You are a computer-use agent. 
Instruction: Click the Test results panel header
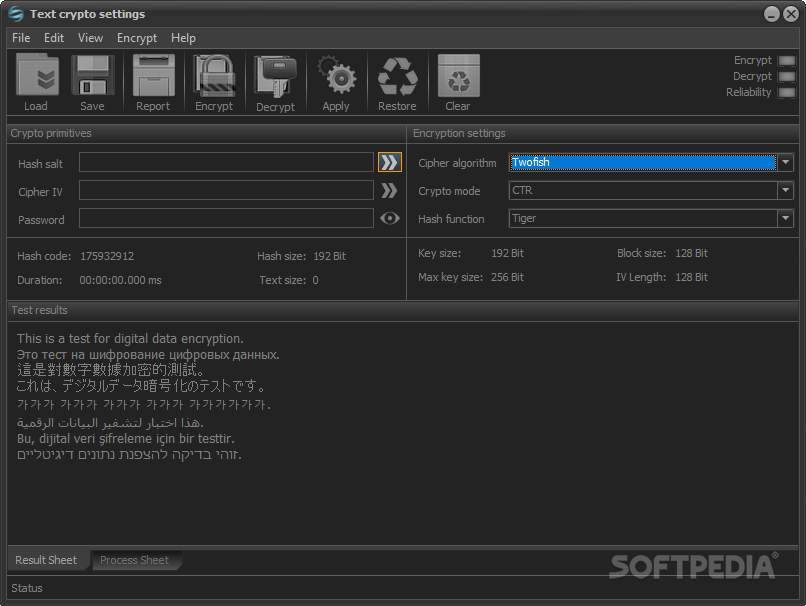coord(403,310)
